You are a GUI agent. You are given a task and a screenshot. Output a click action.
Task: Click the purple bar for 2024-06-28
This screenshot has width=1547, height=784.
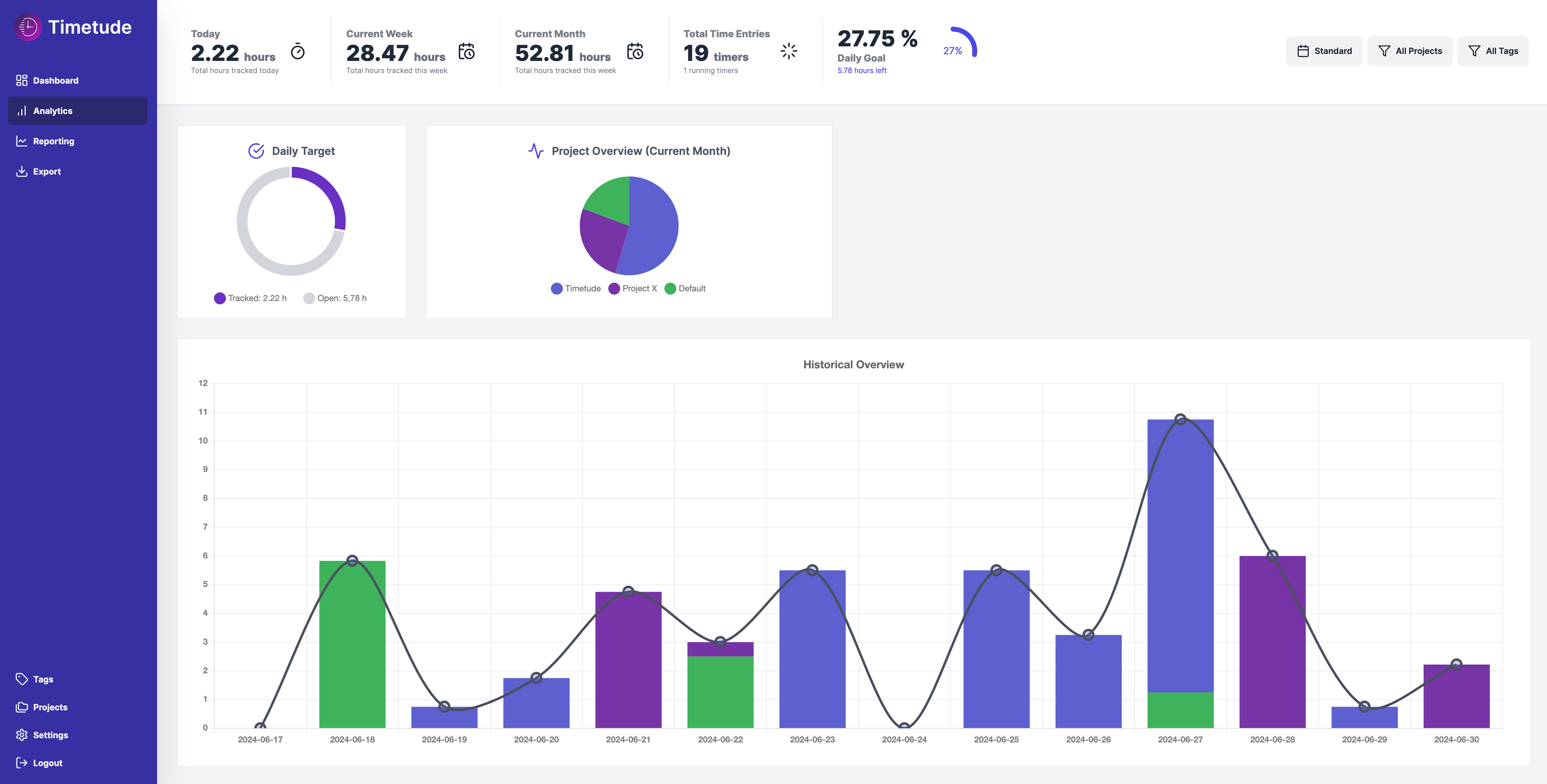[x=1272, y=642]
